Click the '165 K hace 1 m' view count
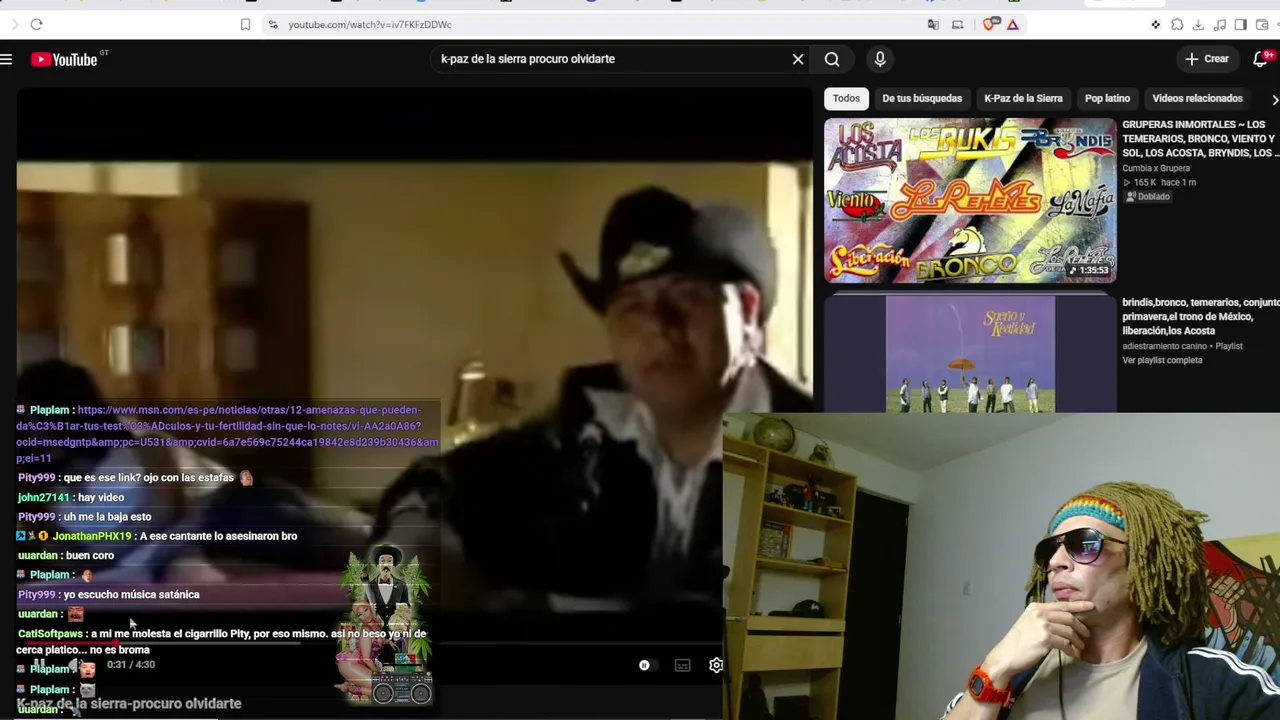 pos(1160,182)
